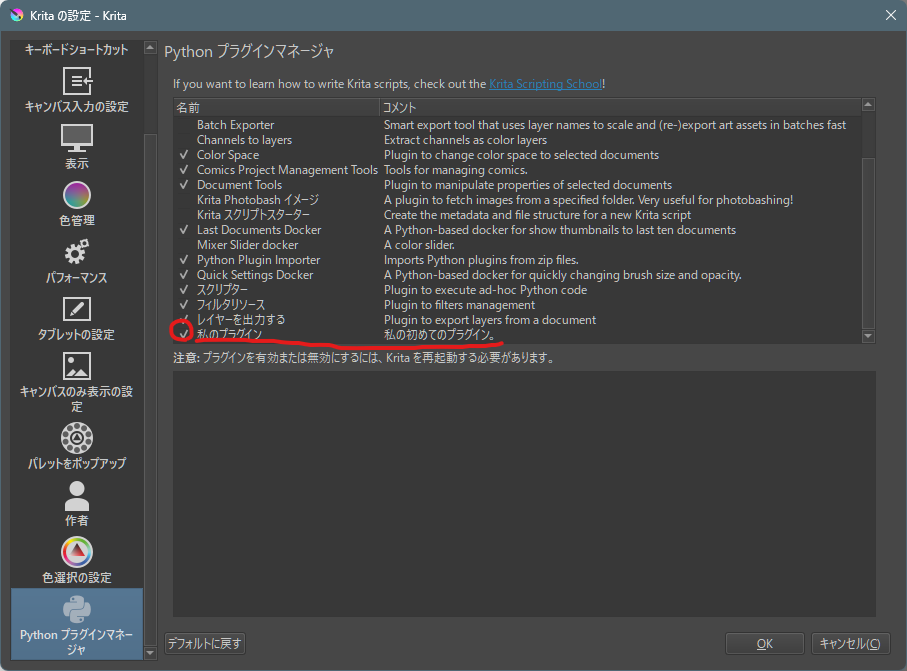
Task: Uncheck the Last Documents Docker plugin
Action: point(184,230)
